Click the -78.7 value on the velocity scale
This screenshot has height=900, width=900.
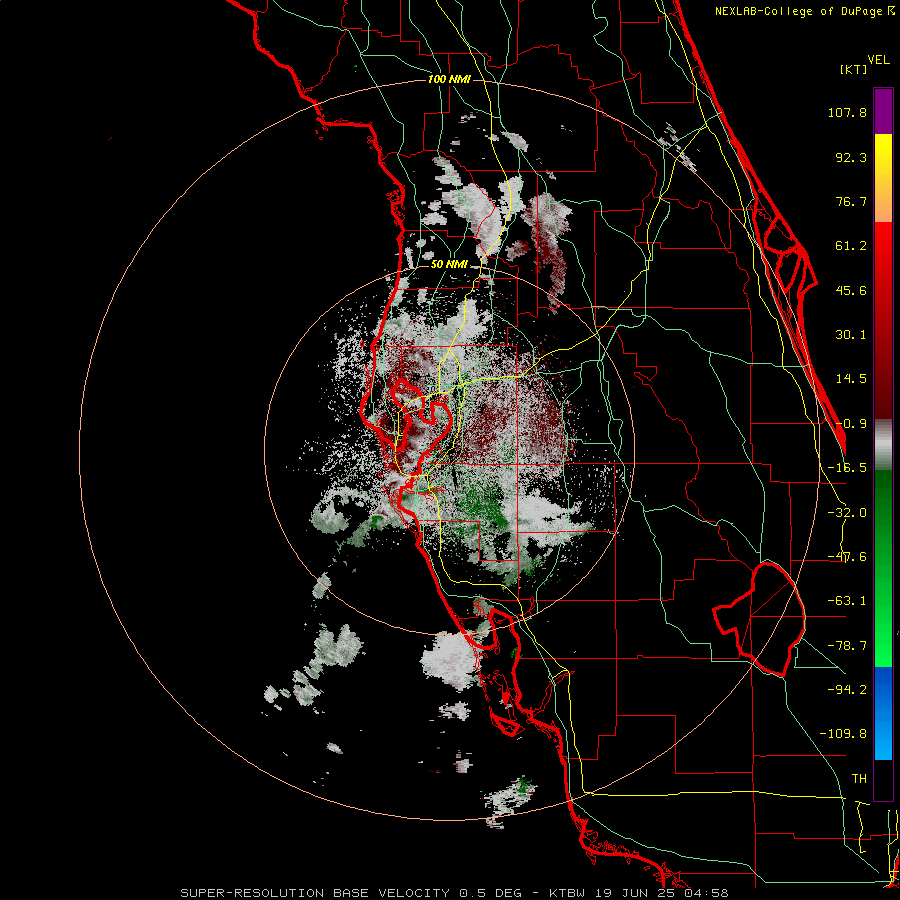(x=847, y=646)
